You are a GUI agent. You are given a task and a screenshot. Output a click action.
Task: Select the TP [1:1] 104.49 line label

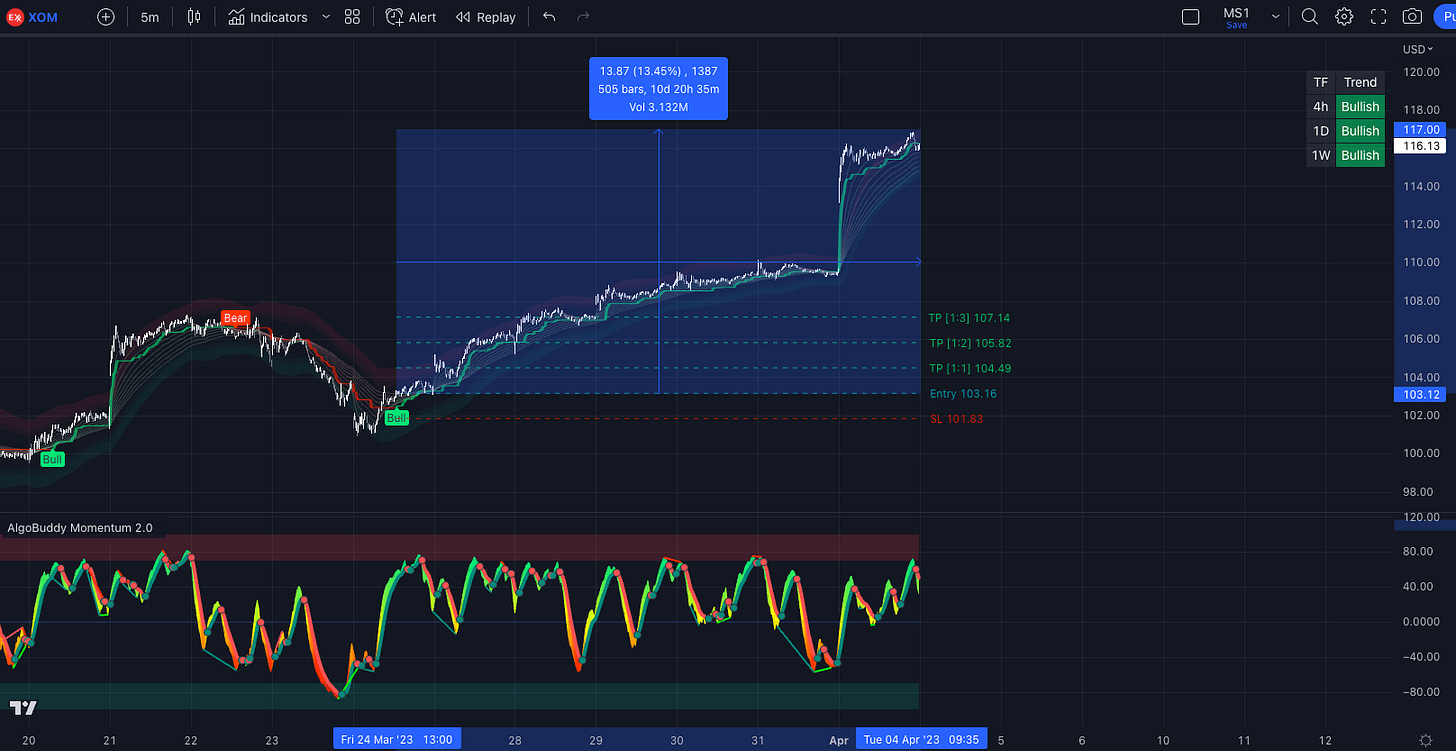(968, 368)
